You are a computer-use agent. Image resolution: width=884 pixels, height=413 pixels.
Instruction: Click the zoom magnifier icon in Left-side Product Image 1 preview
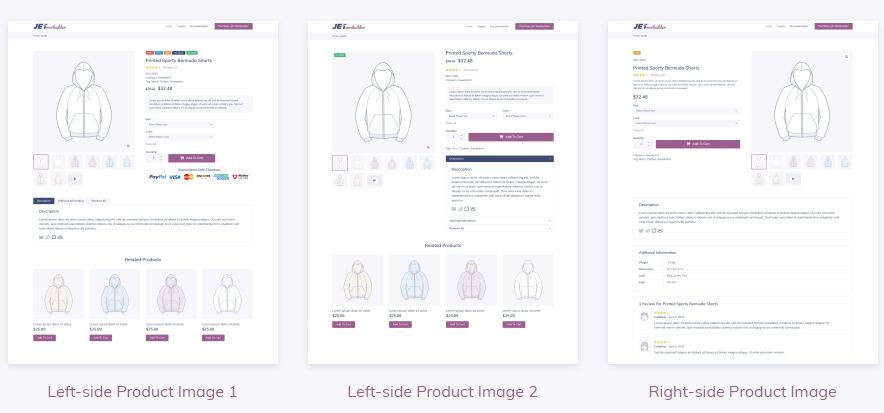click(129, 146)
